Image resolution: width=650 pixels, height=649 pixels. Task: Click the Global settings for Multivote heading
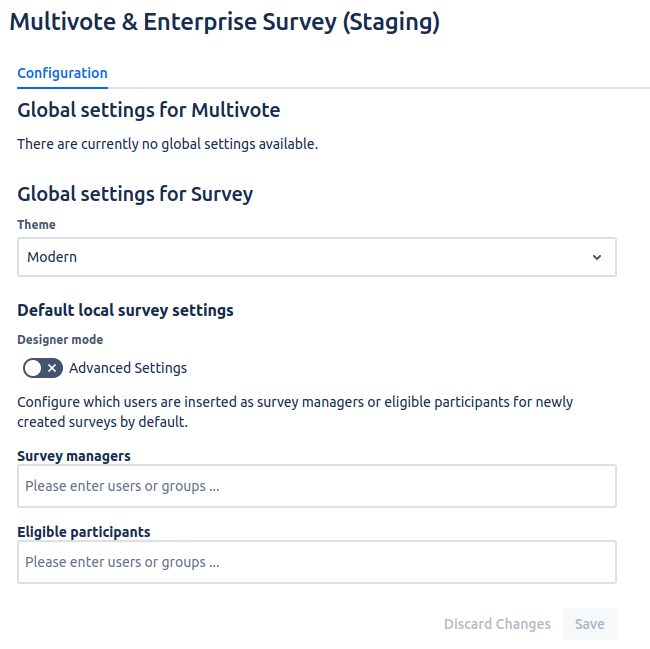tap(148, 110)
